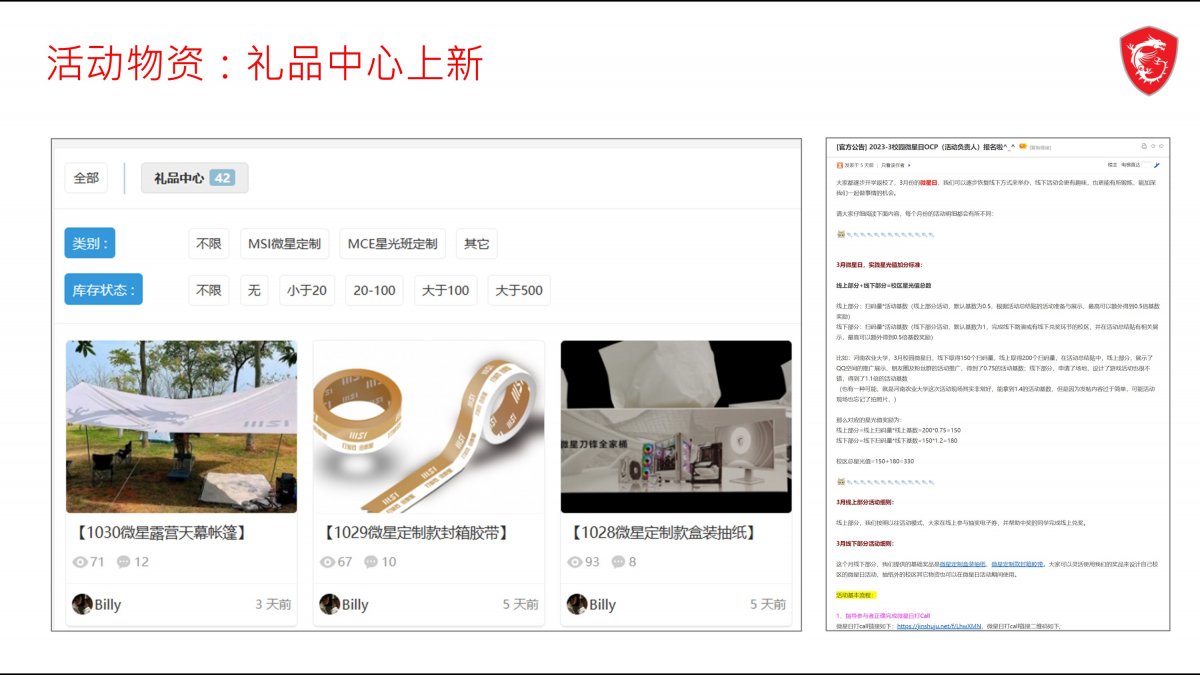
Task: Select stock status 20-100
Action: (375, 290)
